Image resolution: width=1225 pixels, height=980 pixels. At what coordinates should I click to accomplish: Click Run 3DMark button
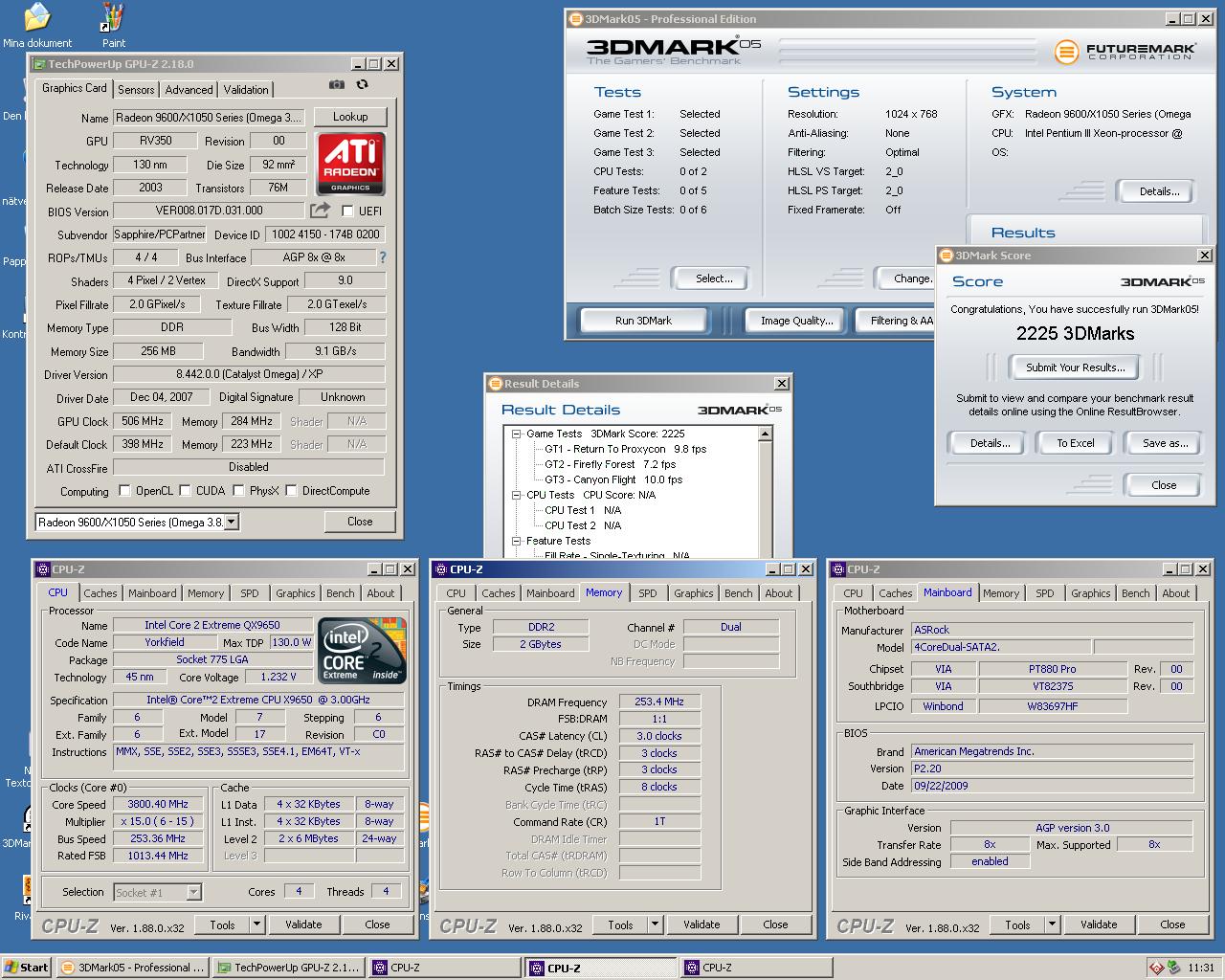(643, 321)
